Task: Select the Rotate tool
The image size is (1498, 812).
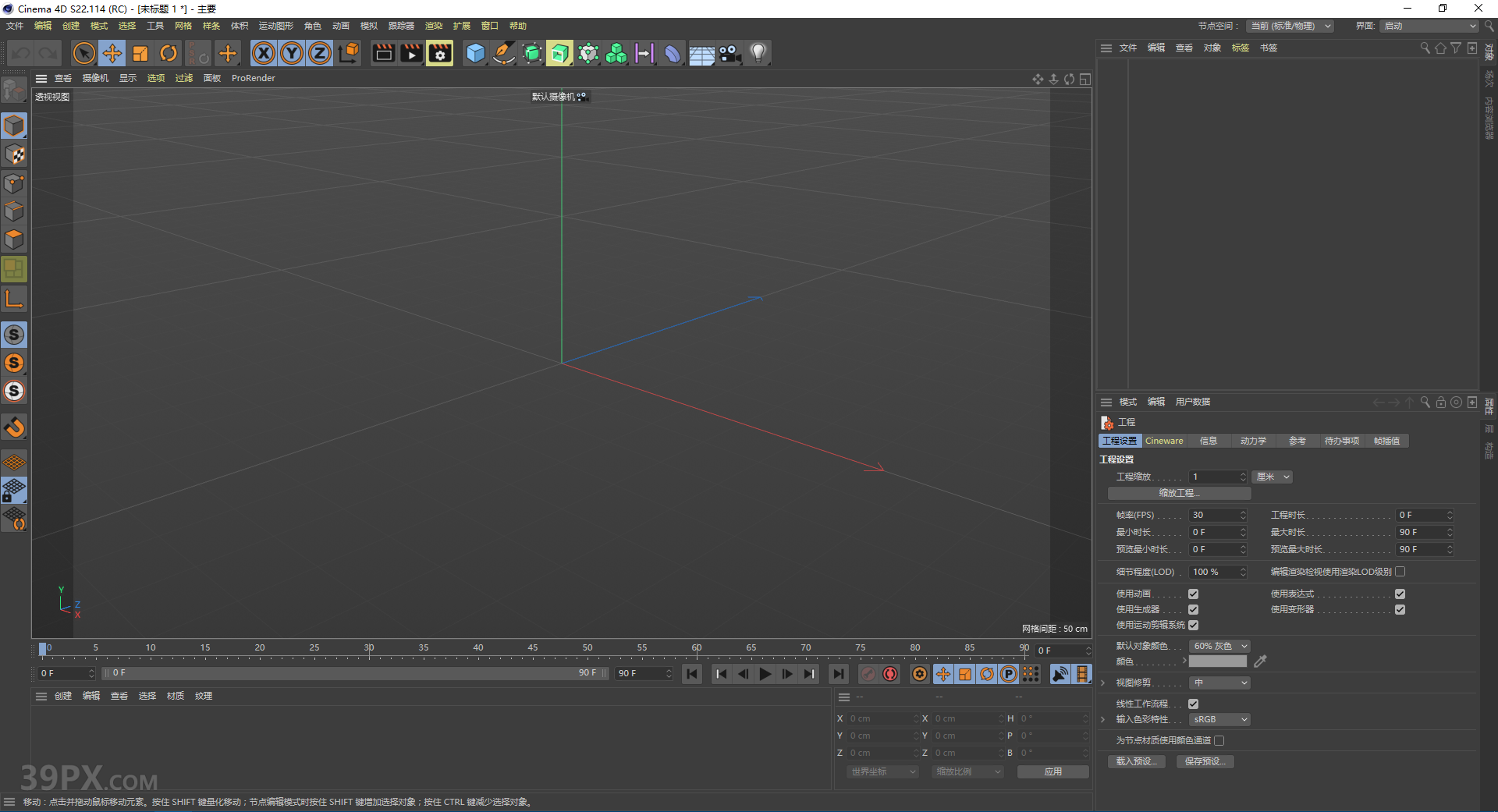Action: [169, 53]
